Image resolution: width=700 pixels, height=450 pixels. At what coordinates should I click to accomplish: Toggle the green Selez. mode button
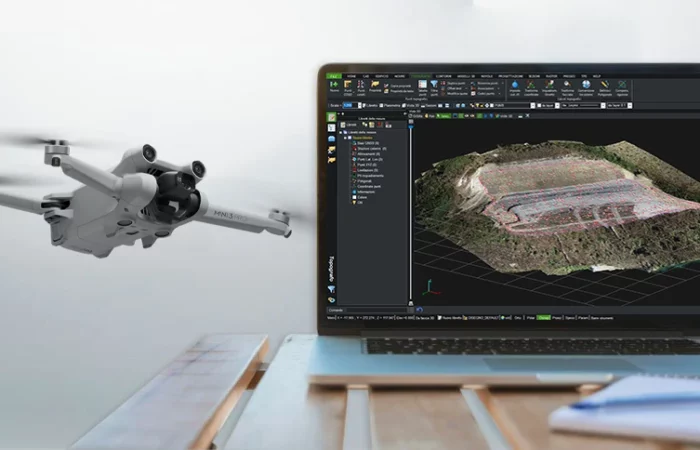coord(444,116)
